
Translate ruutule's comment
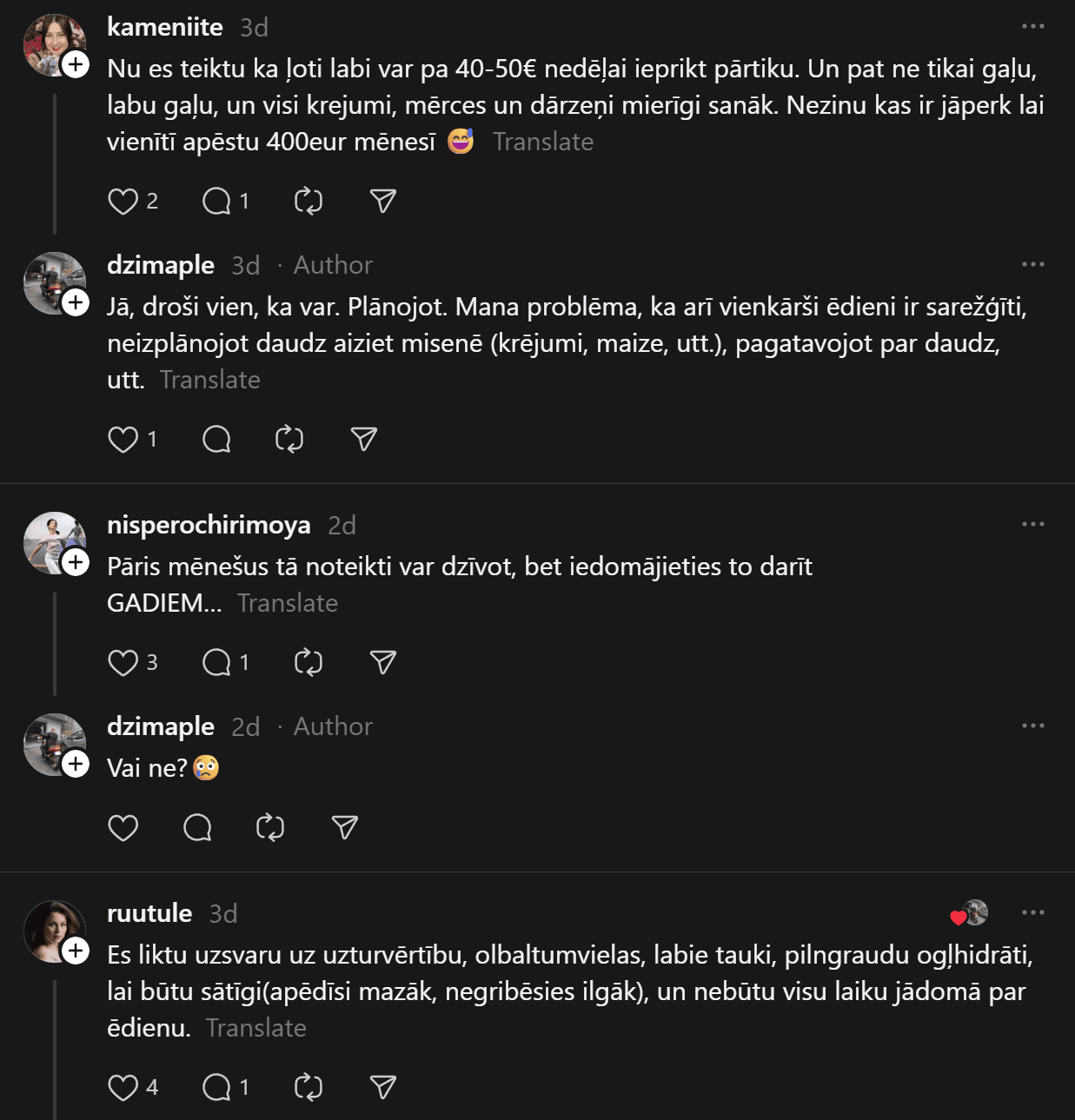click(256, 1028)
